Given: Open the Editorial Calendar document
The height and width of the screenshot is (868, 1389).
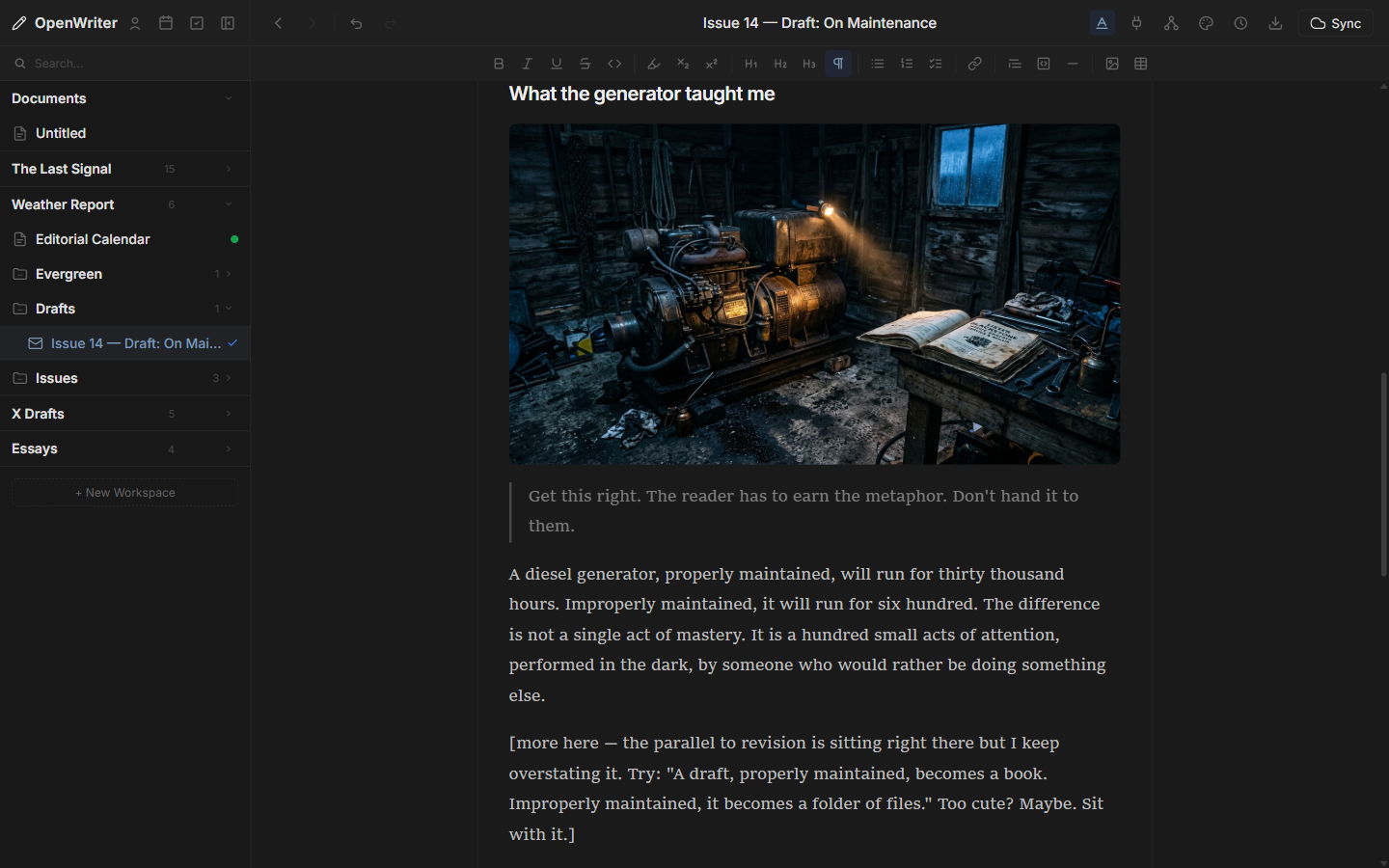Looking at the screenshot, I should tap(93, 238).
